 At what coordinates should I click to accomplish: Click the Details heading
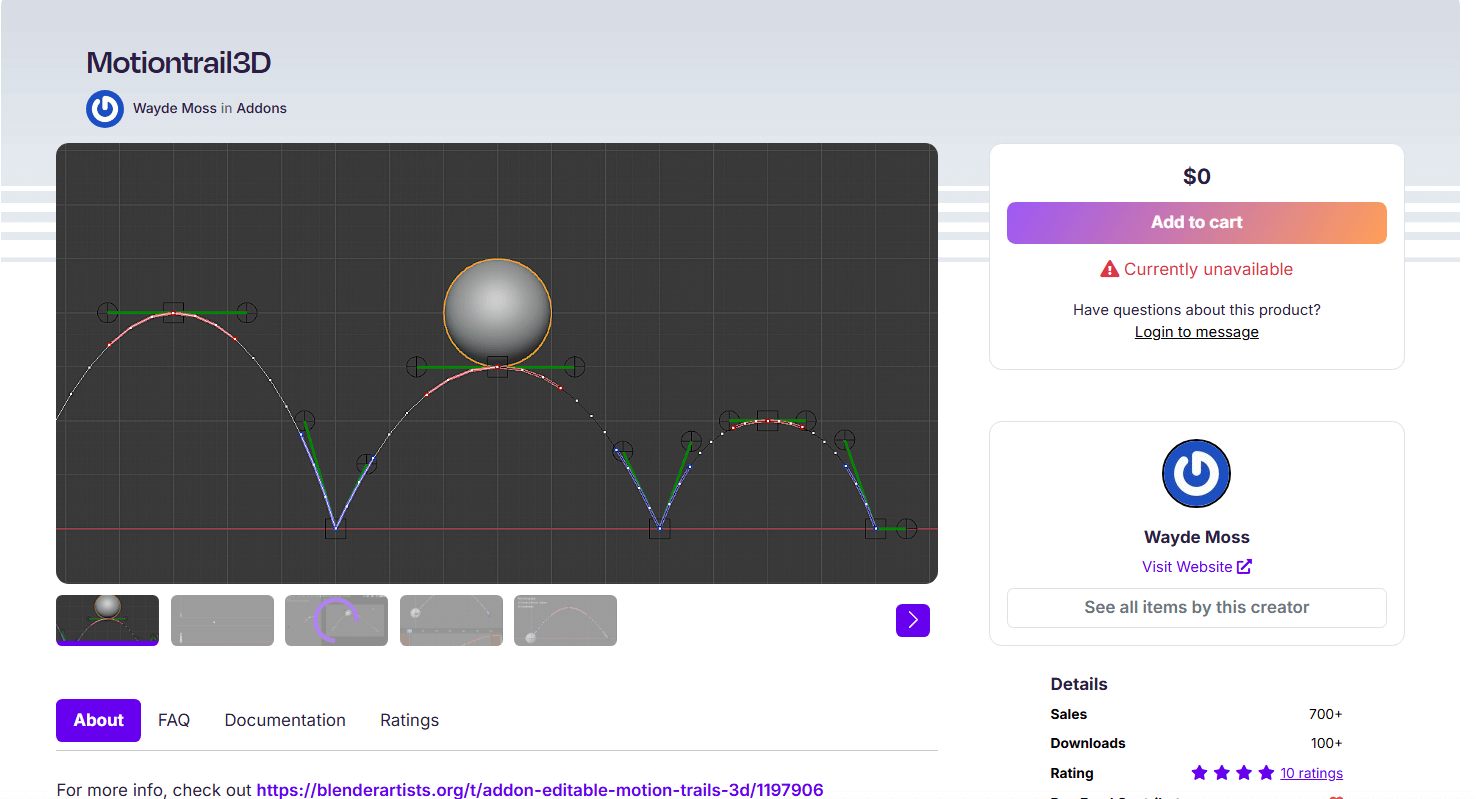[1079, 684]
